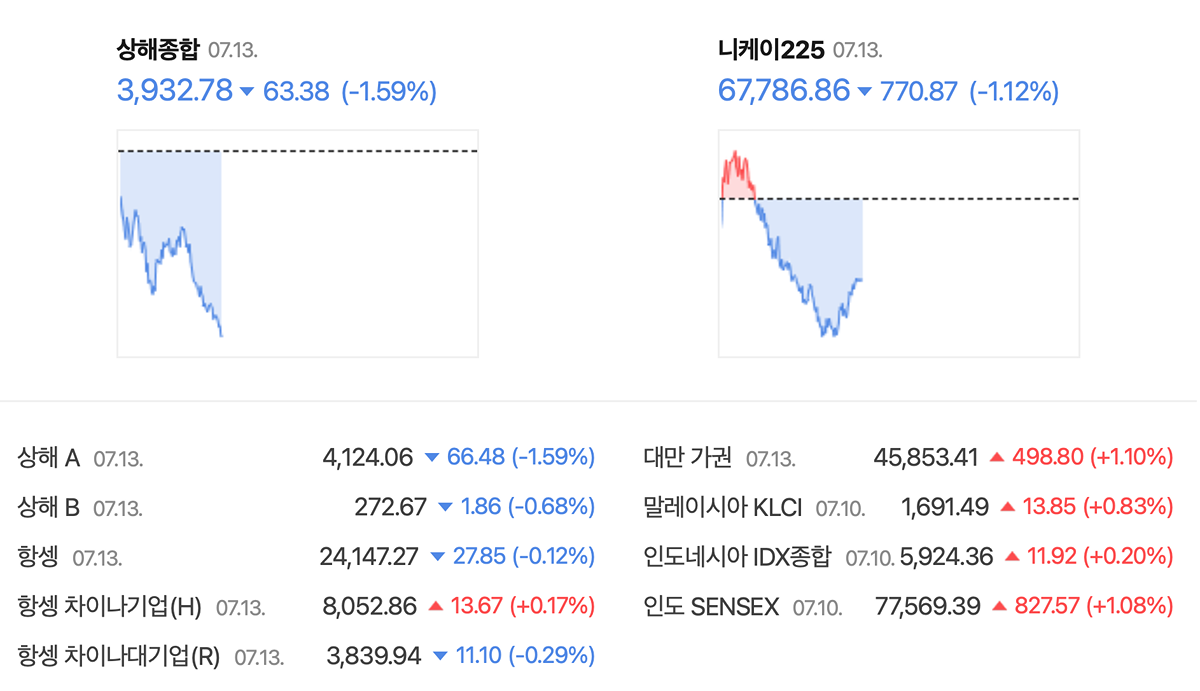The height and width of the screenshot is (691, 1200).
Task: Open the 인도네시아 IDX종합 index
Action: (737, 556)
